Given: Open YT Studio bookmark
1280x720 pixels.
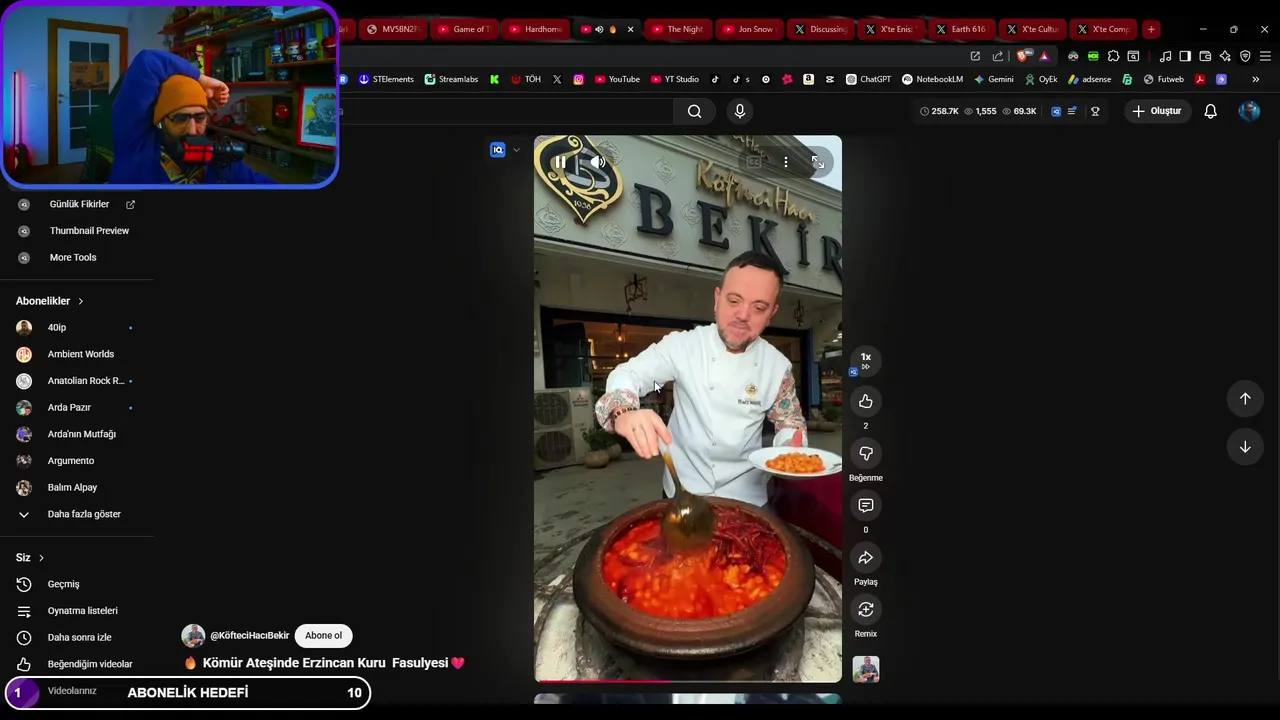Looking at the screenshot, I should point(675,79).
